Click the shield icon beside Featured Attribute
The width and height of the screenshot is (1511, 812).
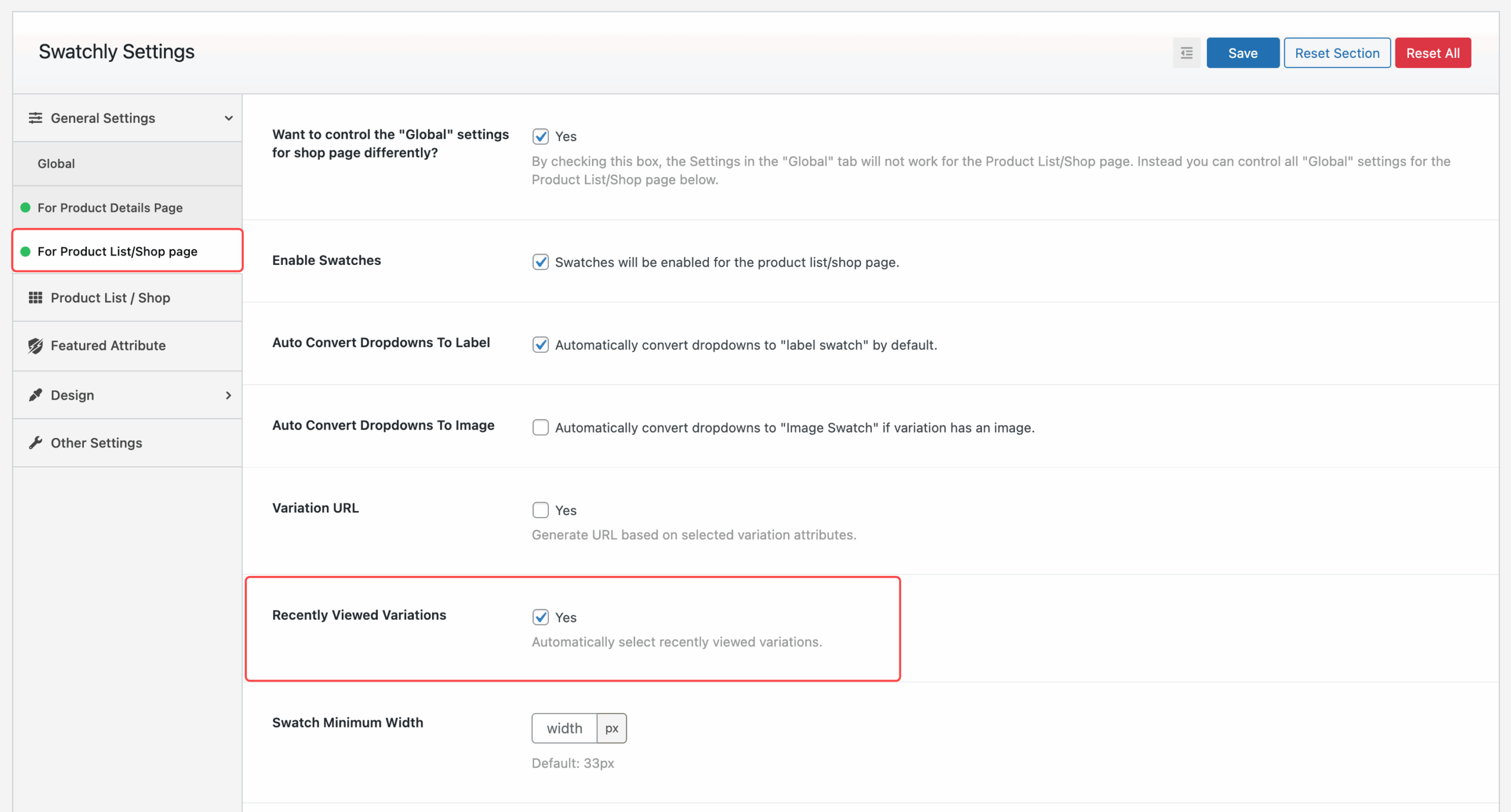point(35,346)
